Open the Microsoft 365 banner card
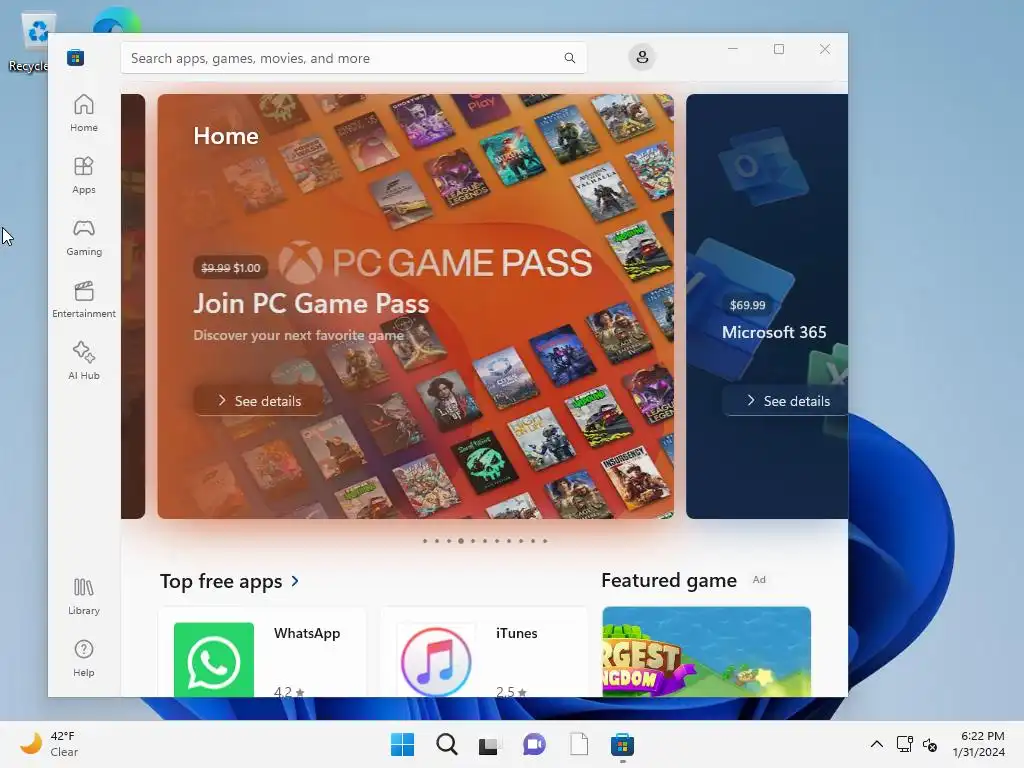This screenshot has height=768, width=1024. [767, 306]
